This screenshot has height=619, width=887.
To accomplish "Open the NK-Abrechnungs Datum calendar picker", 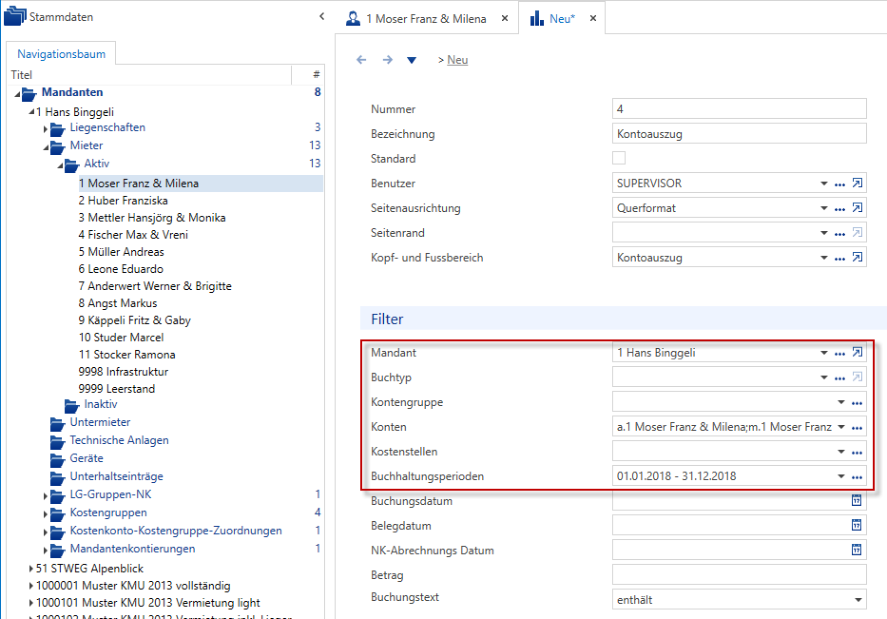I will click(x=857, y=549).
